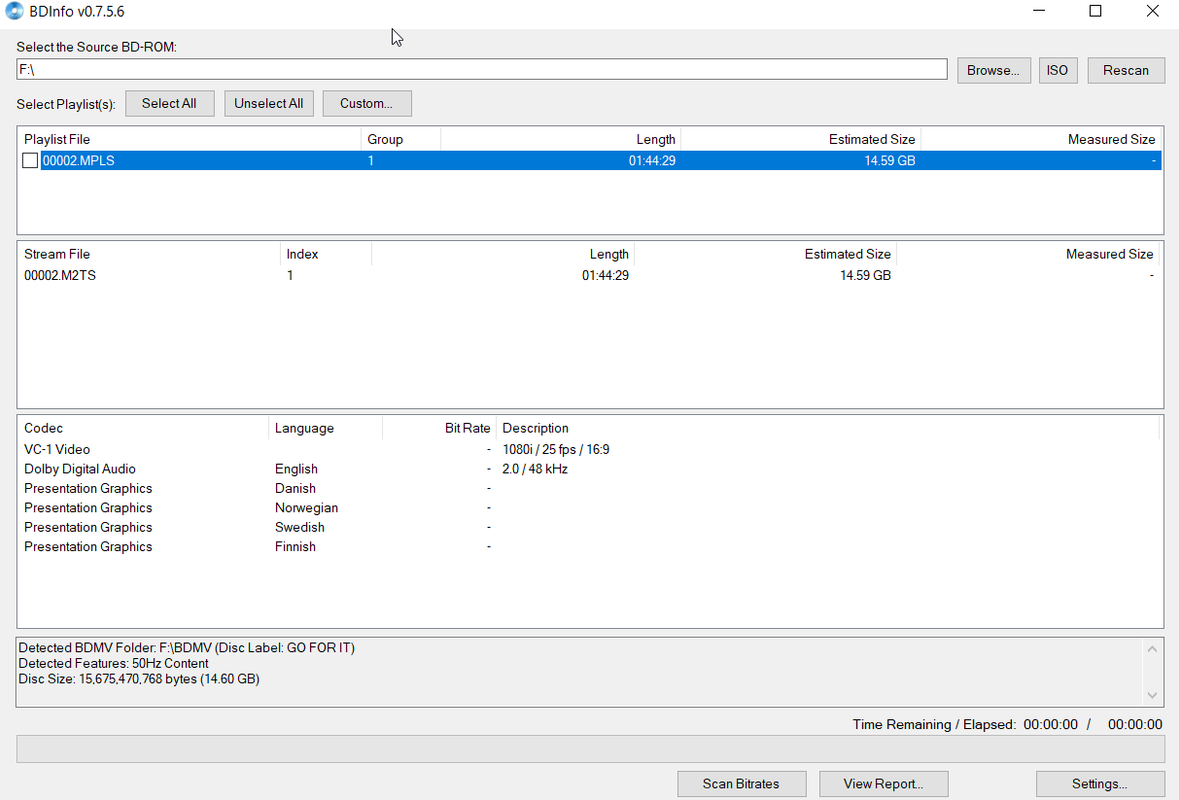Click the Language column header
Viewport: 1179px width, 800px height.
click(x=325, y=428)
